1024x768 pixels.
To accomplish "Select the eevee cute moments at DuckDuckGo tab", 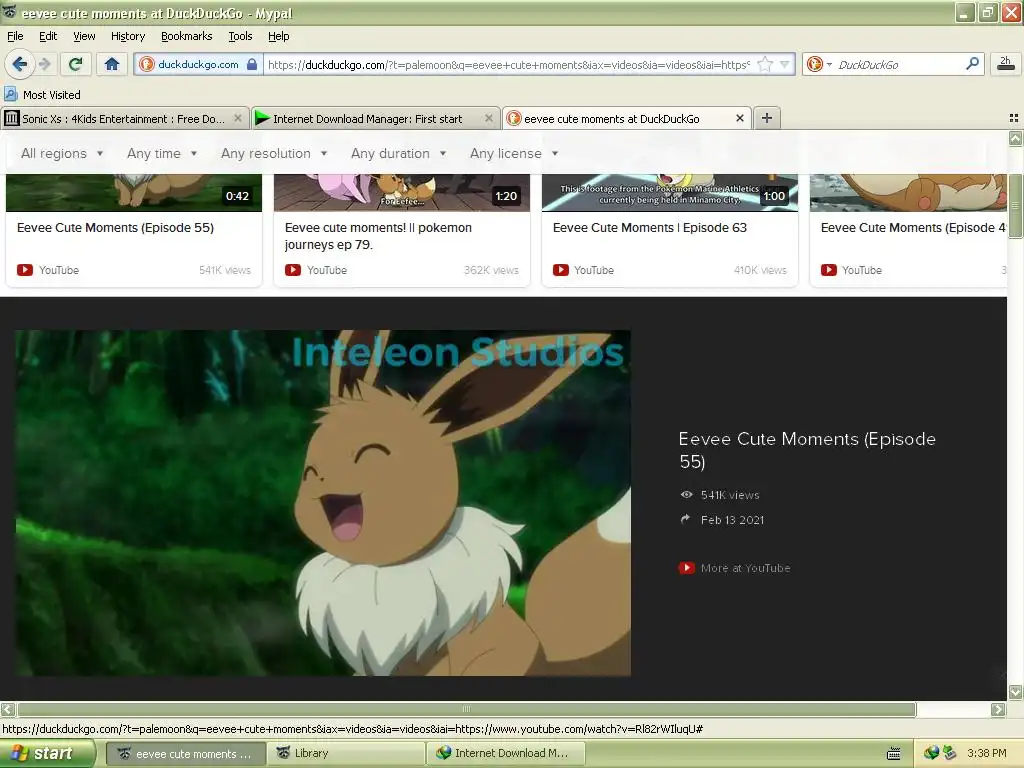I will click(627, 119).
